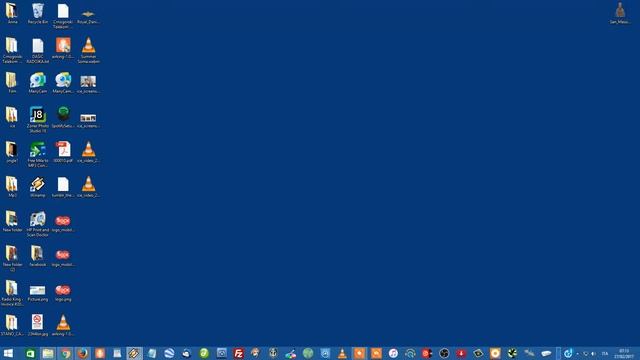Launch Firefox from the taskbar
The width and height of the screenshot is (640, 360).
tap(82, 353)
